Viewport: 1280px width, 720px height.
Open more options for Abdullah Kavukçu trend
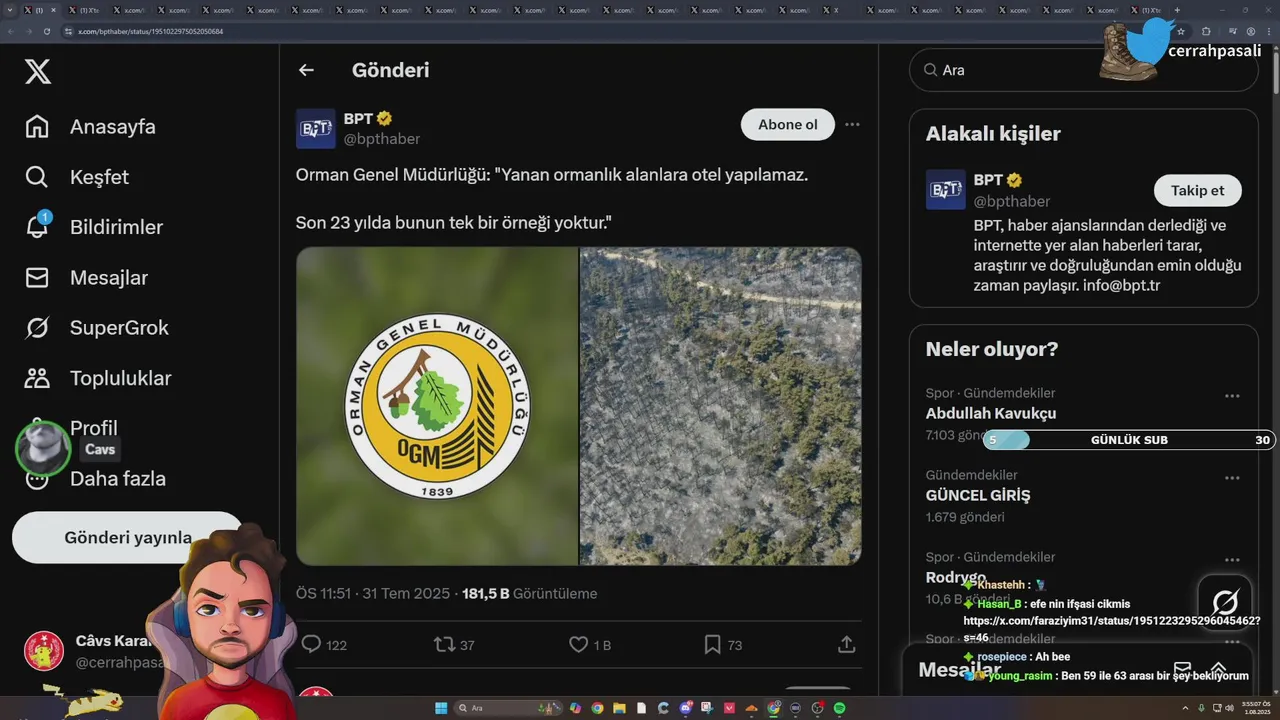1232,396
